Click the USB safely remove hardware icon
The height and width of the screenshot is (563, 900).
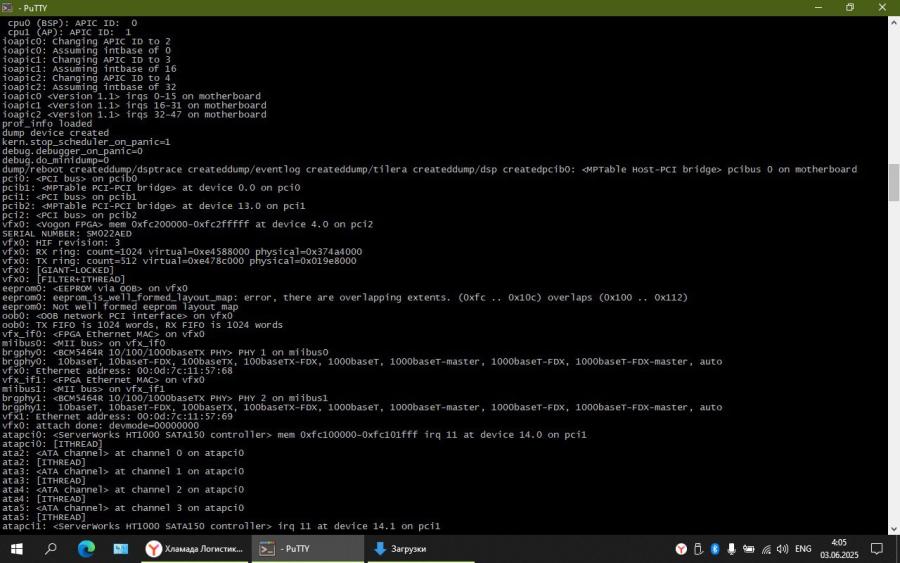pyautogui.click(x=698, y=549)
